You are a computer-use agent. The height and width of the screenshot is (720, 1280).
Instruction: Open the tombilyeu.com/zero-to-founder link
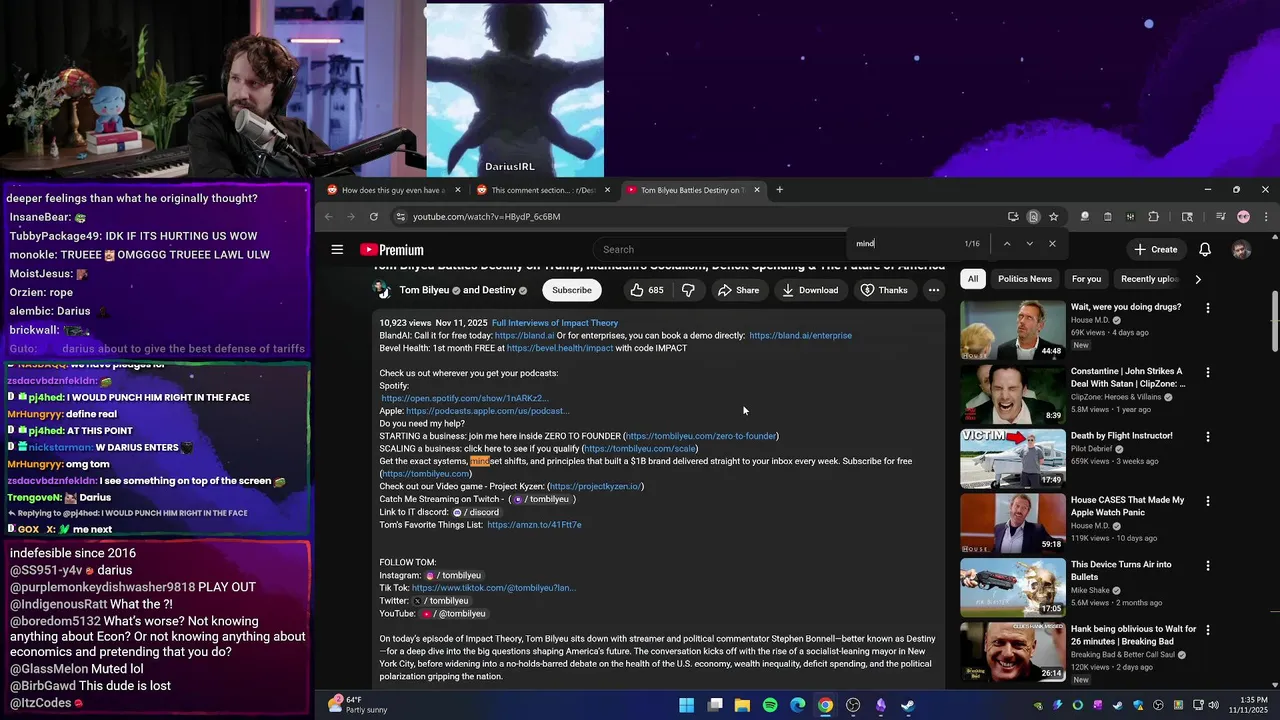tap(701, 436)
